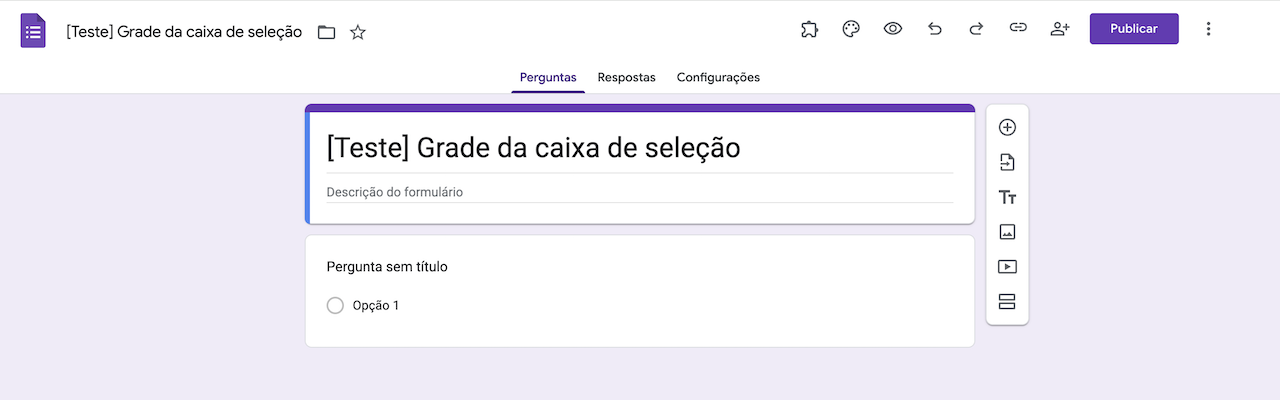Redo the last action
The image size is (1280, 400).
pyautogui.click(x=976, y=29)
